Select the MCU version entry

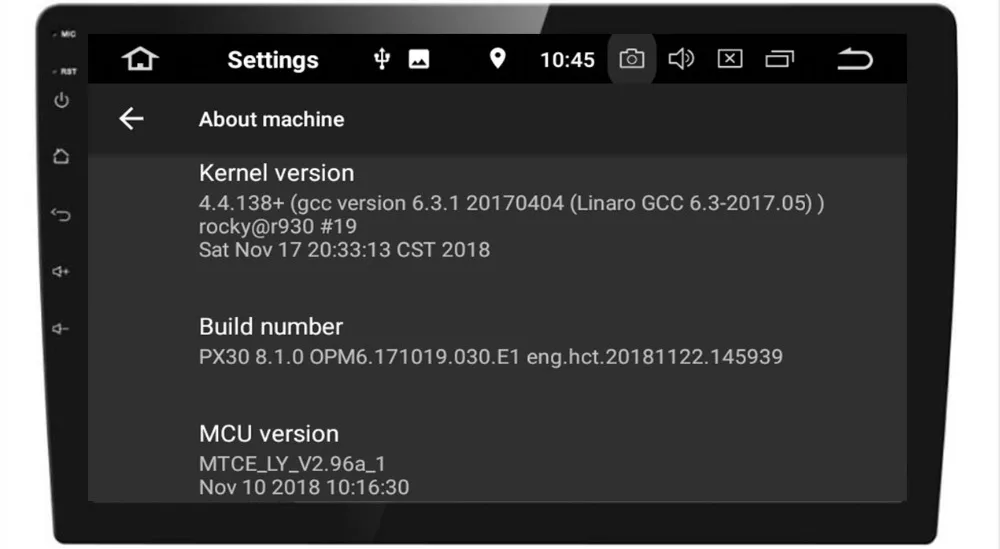point(497,460)
